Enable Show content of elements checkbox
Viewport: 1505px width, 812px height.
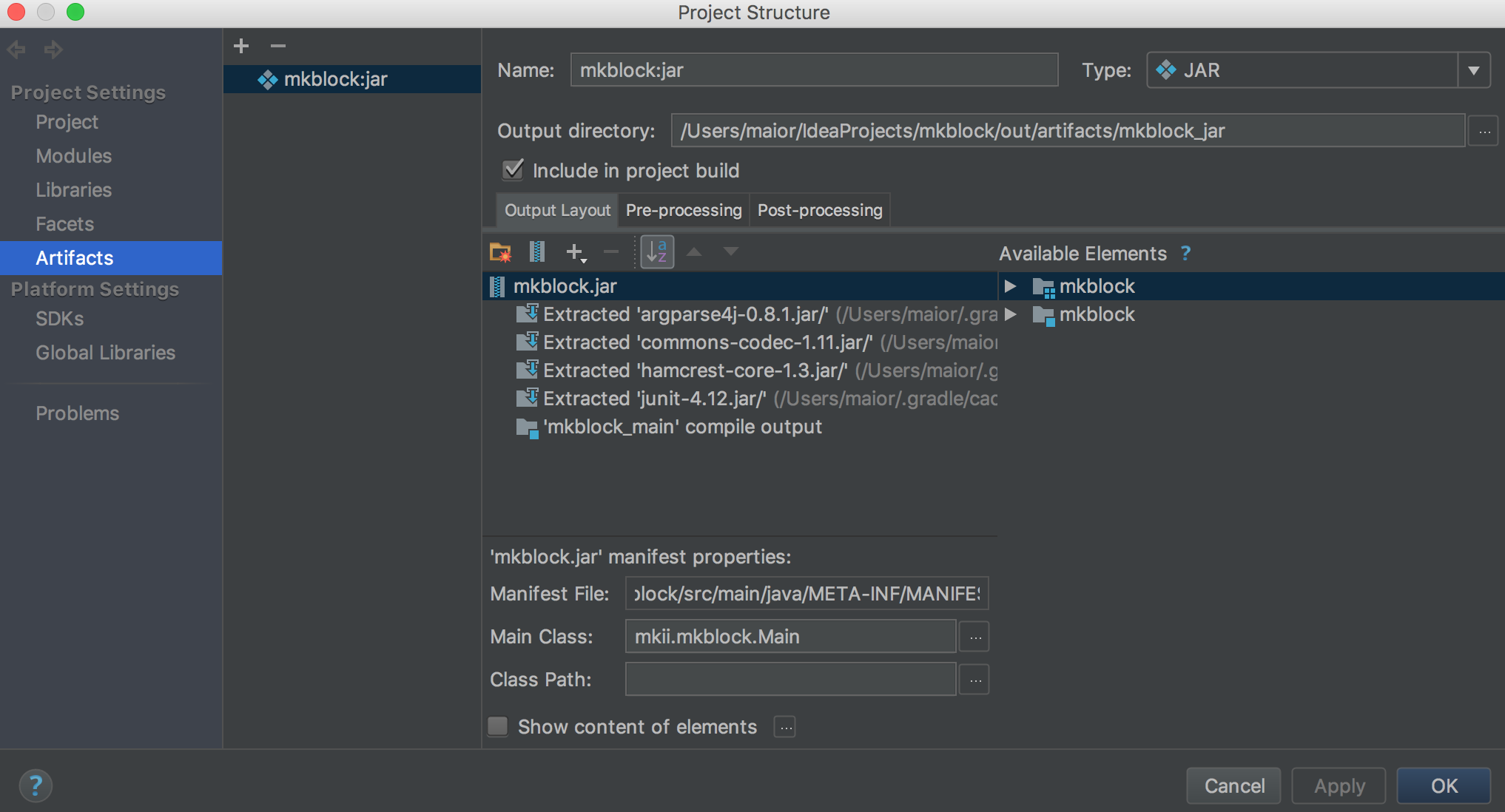(498, 726)
